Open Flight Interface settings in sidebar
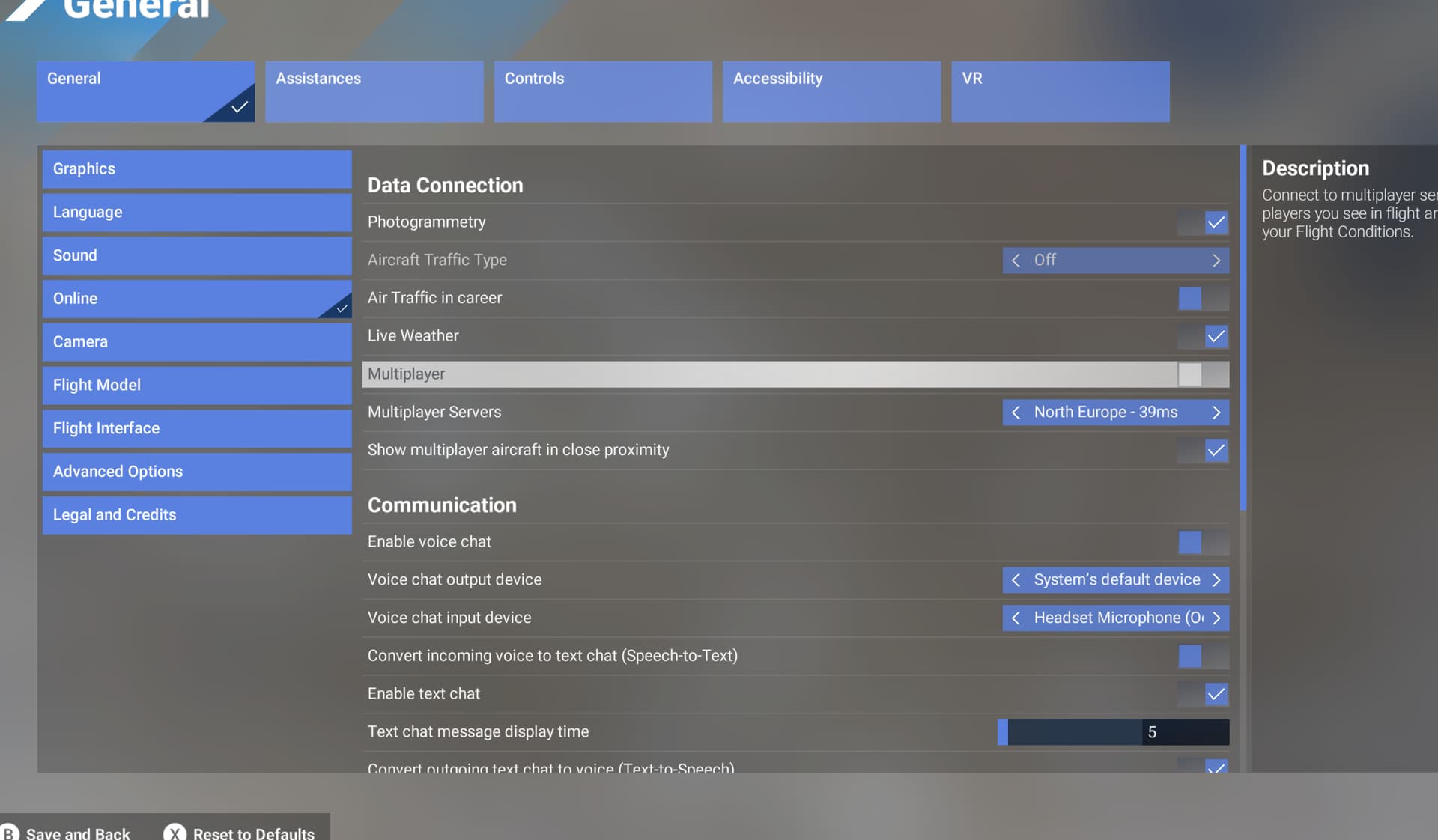Image resolution: width=1438 pixels, height=840 pixels. (x=197, y=429)
